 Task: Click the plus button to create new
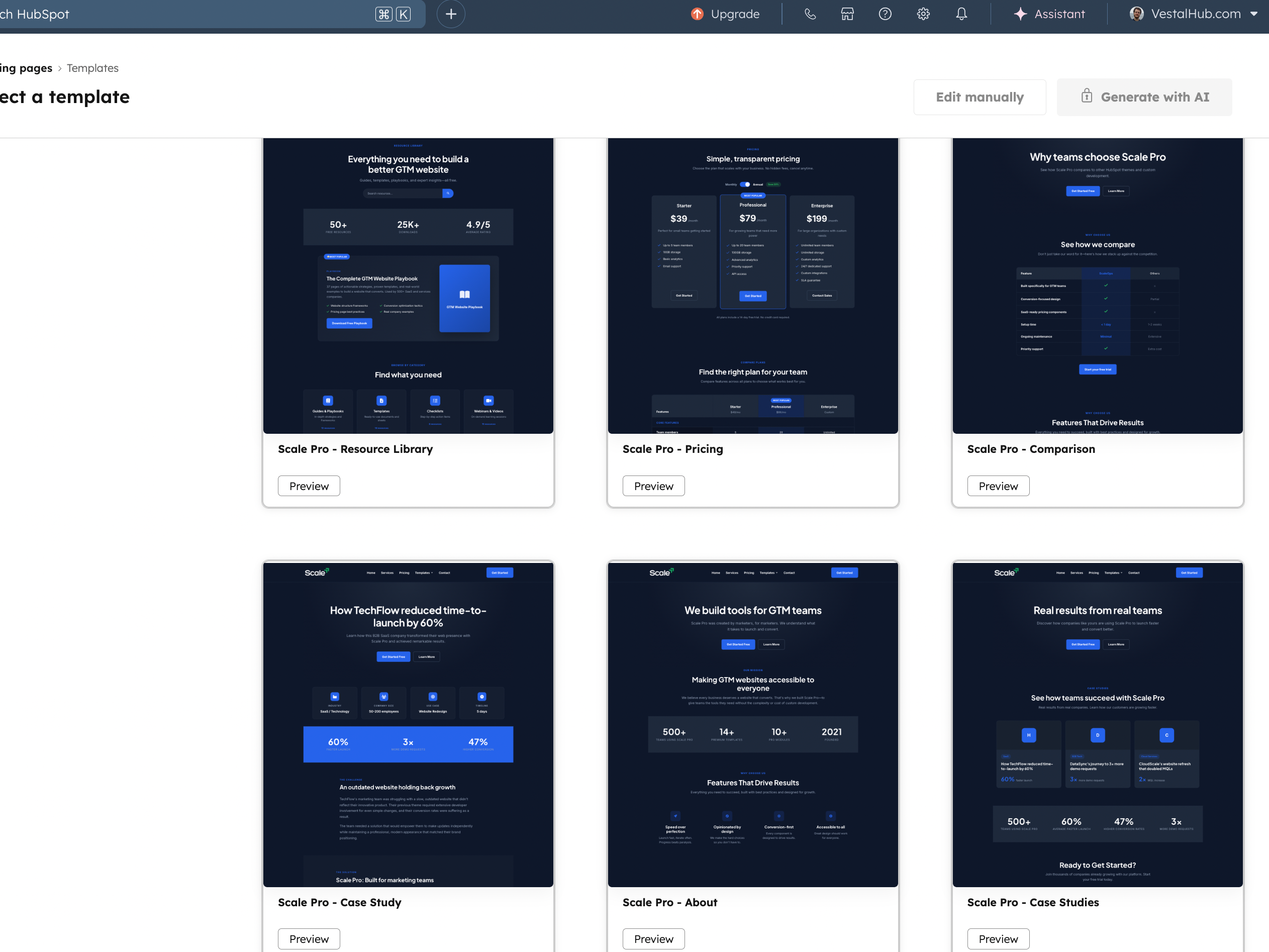451,14
